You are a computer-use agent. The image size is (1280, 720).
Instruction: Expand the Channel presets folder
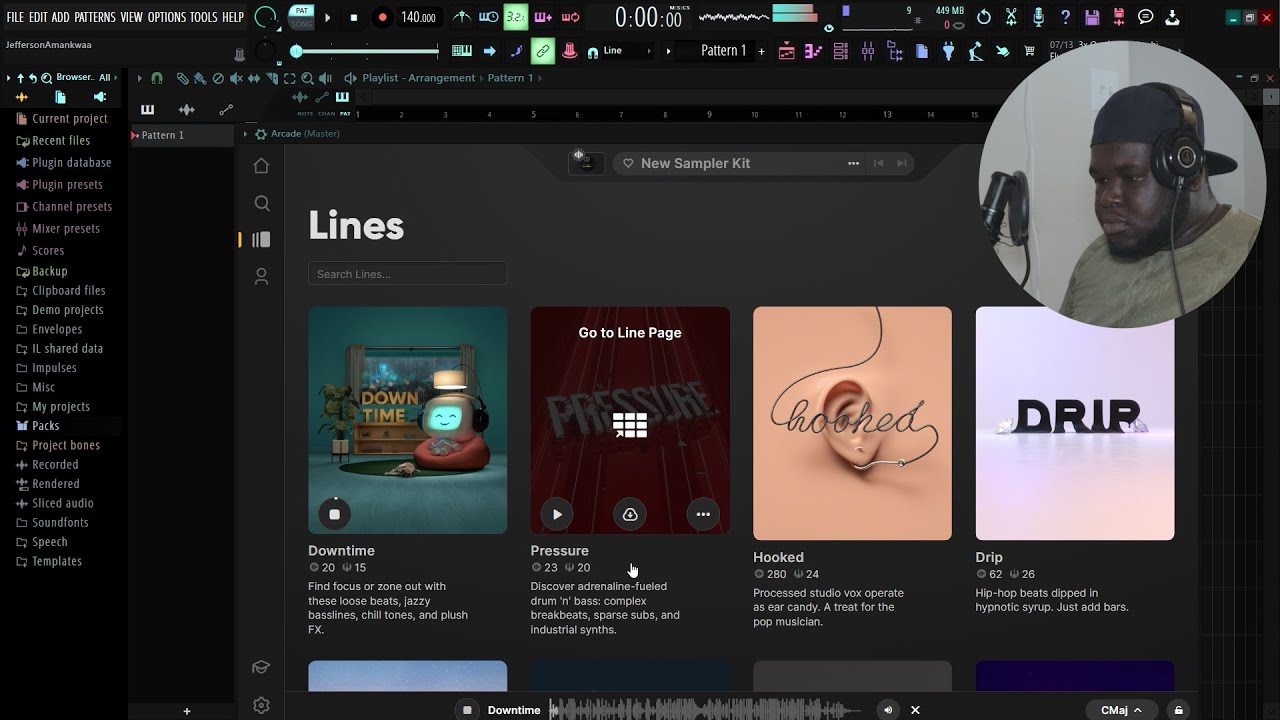click(x=72, y=206)
